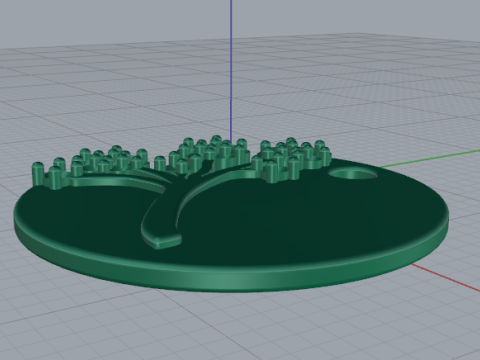
Task: Click the green Y axis line
Action: pos(430,158)
